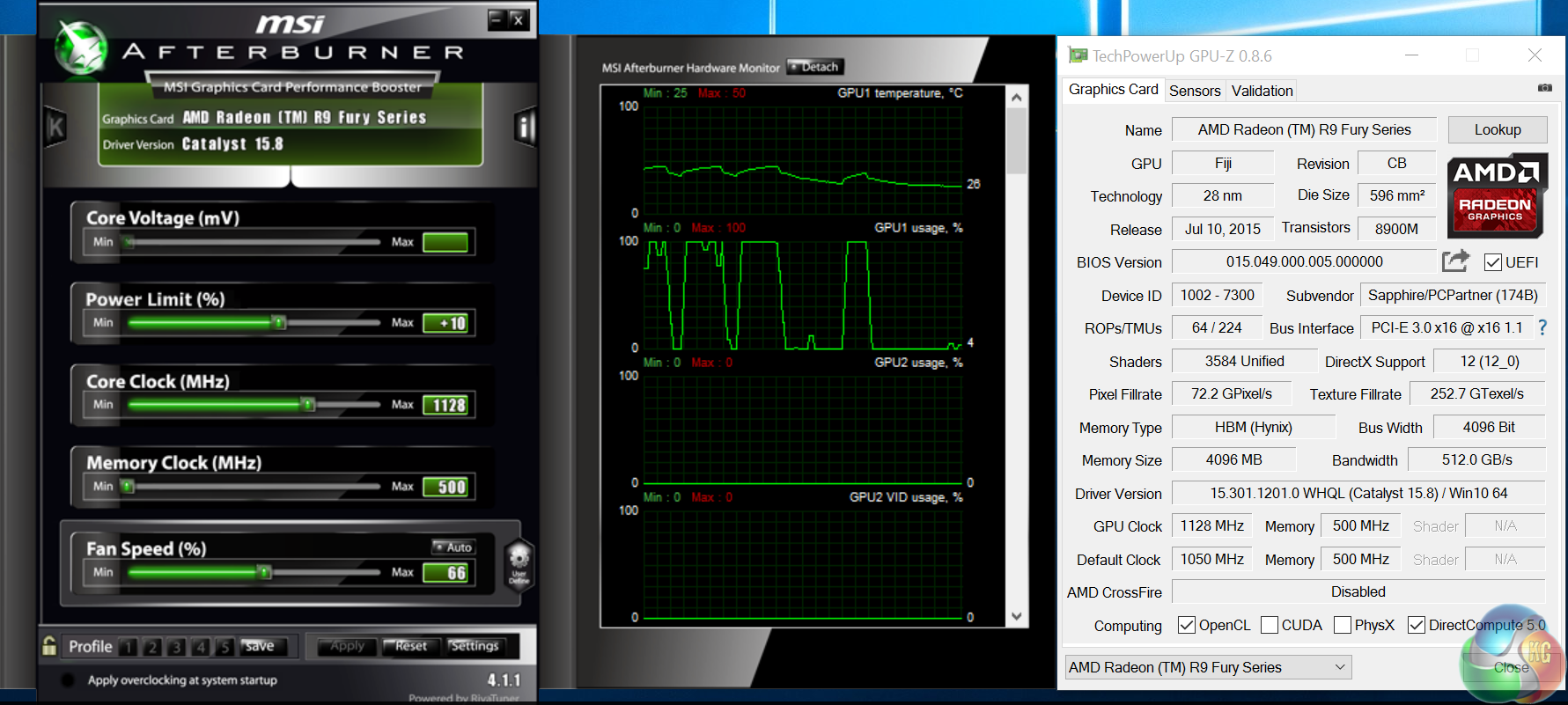The height and width of the screenshot is (705, 1568).
Task: Toggle the OpenCL checkbox
Action: pos(1187,625)
